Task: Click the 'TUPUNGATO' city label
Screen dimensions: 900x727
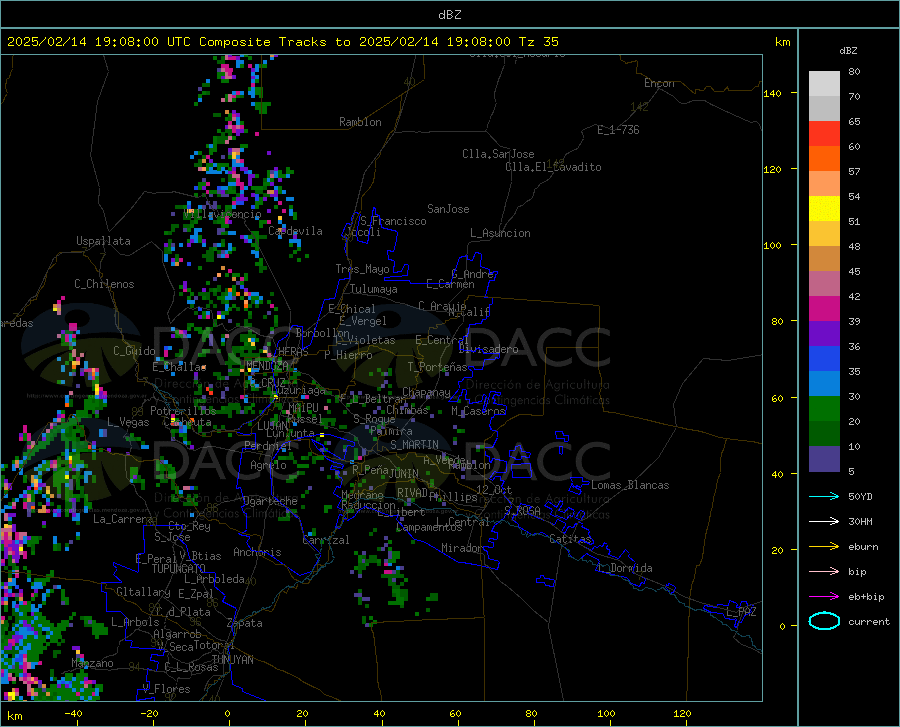Action: click(179, 569)
